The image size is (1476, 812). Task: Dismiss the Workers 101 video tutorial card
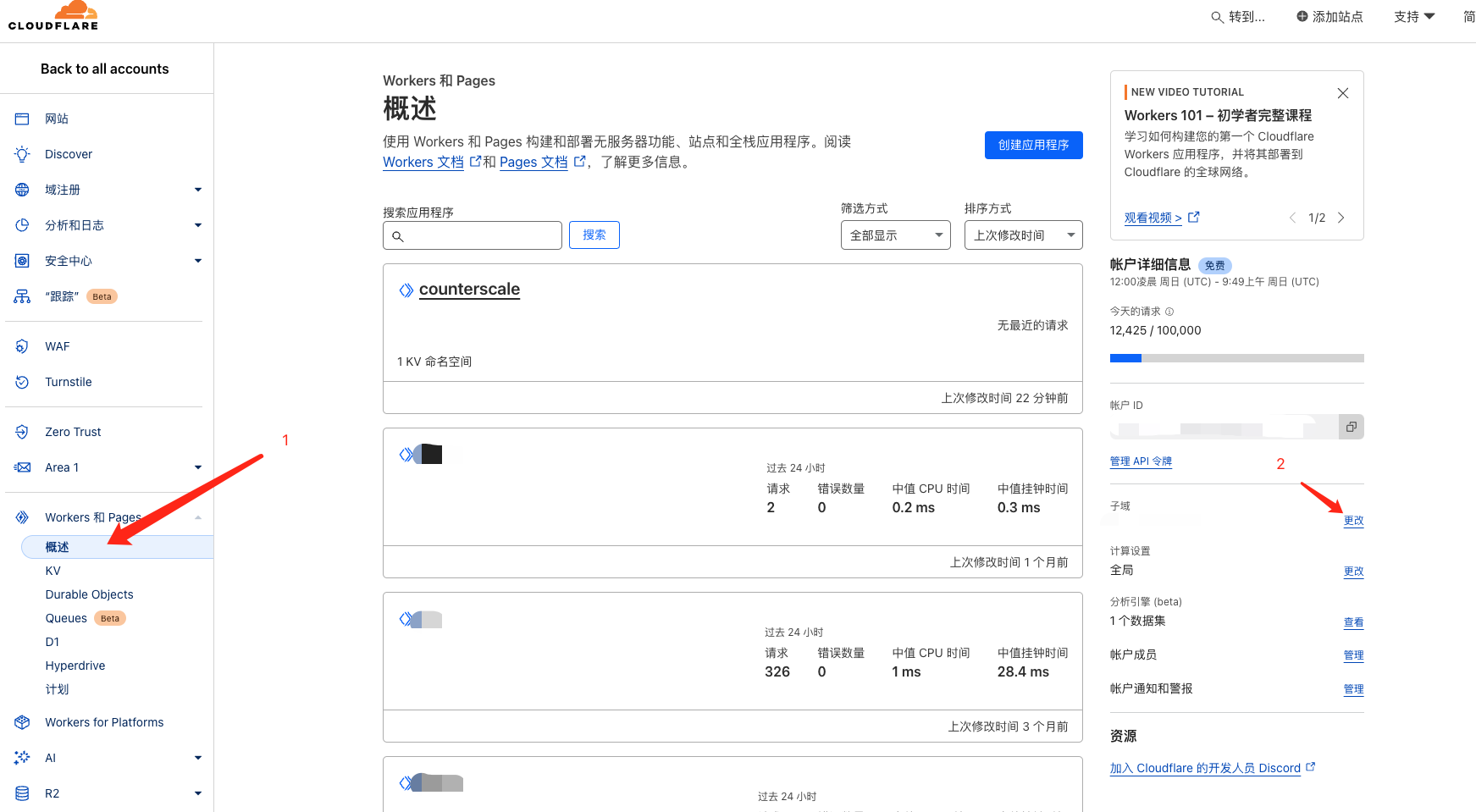[1342, 93]
